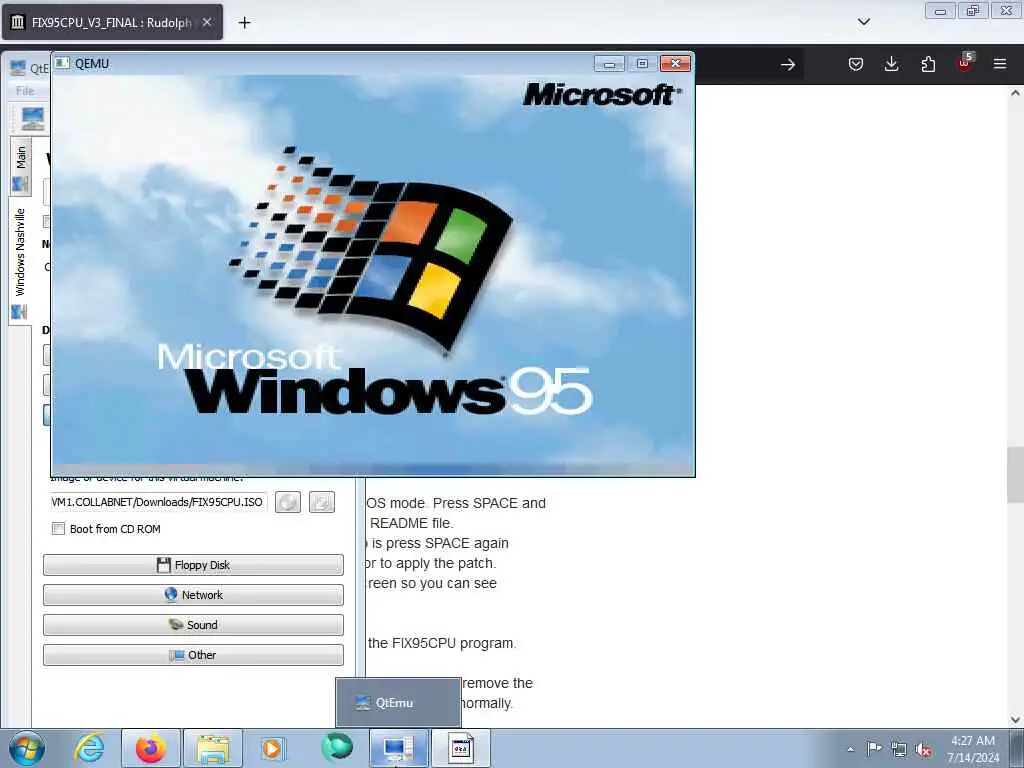
Task: Click the uBlock Origin extension icon
Action: [965, 63]
